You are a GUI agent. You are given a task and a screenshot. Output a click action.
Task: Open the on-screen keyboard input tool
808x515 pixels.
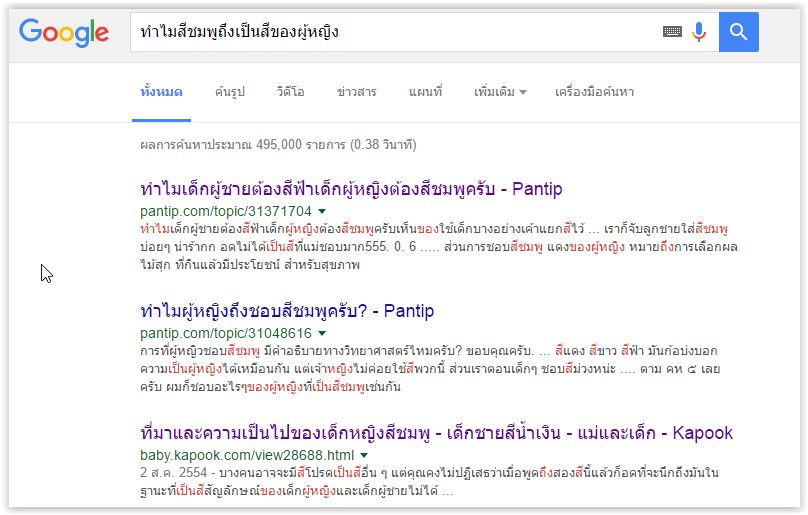[672, 32]
